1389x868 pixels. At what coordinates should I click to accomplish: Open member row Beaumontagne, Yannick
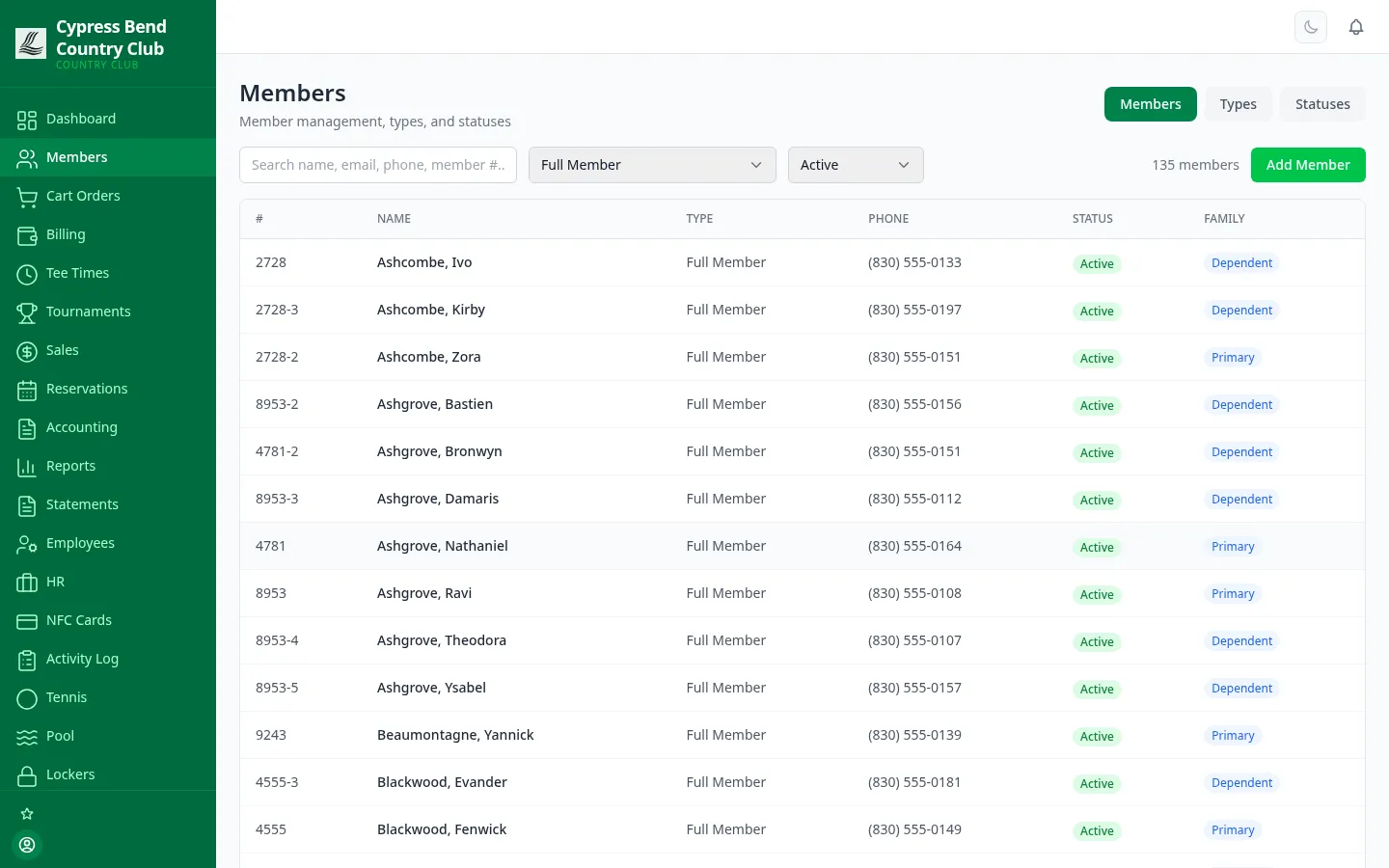803,735
